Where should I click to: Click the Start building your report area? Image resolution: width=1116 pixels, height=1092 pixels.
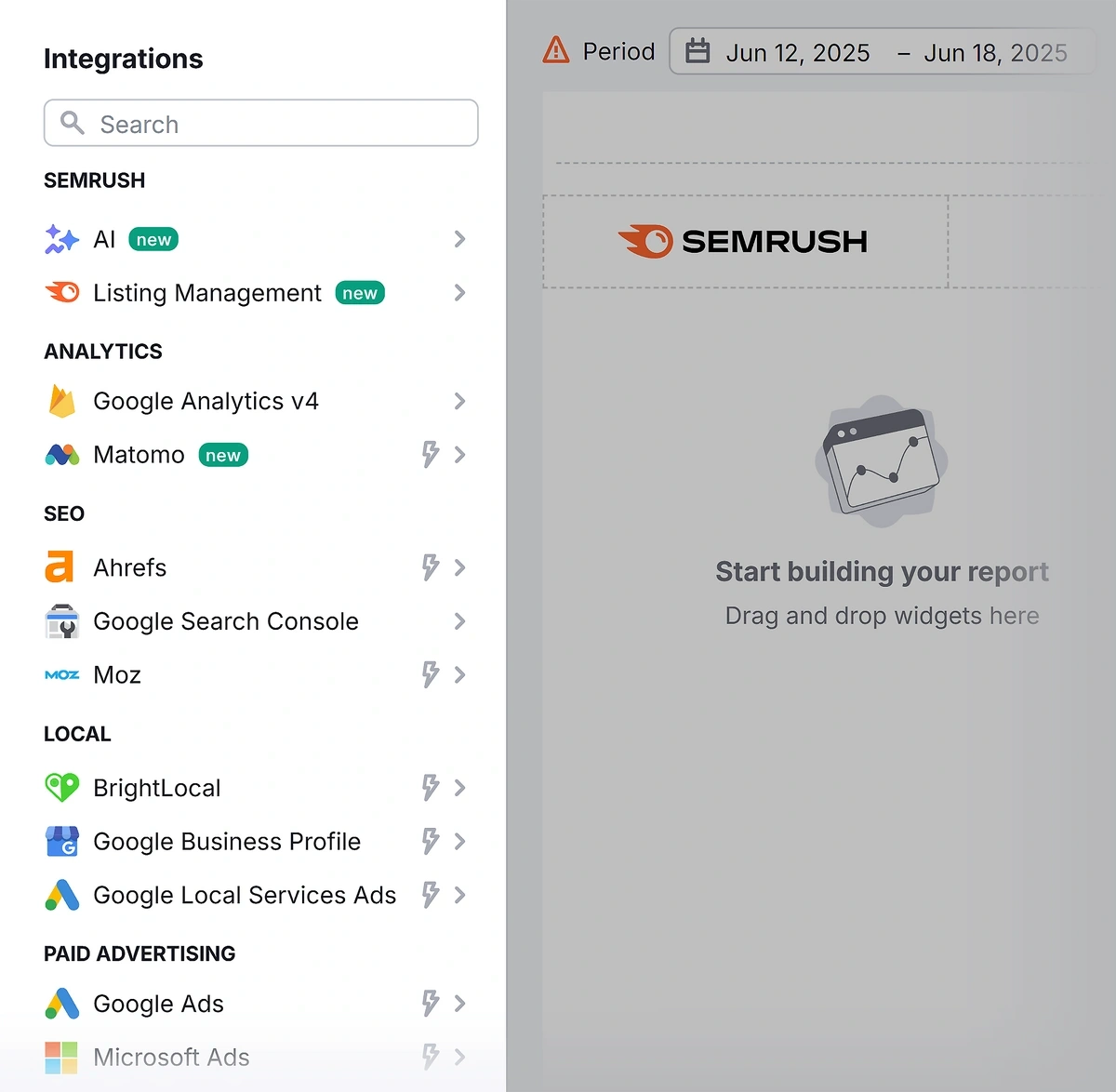point(881,571)
